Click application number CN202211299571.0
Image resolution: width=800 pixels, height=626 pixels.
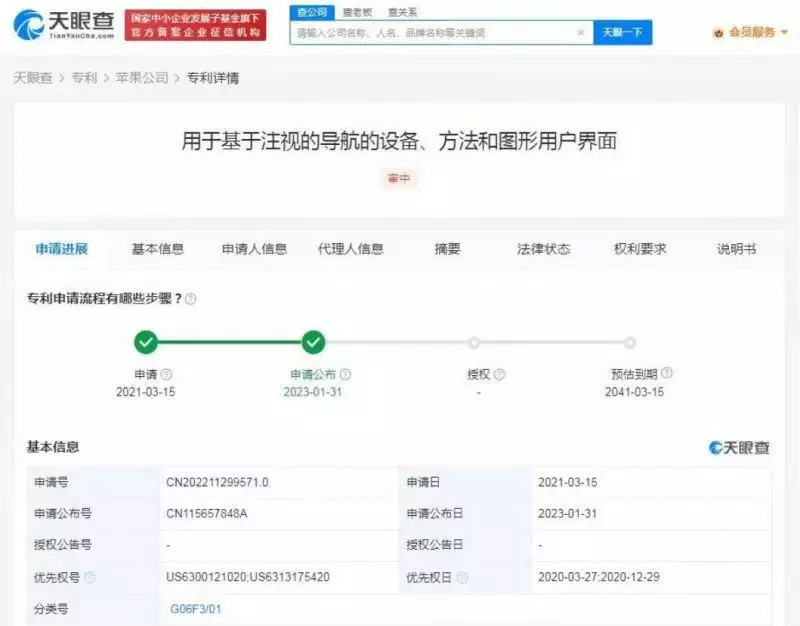tap(217, 482)
